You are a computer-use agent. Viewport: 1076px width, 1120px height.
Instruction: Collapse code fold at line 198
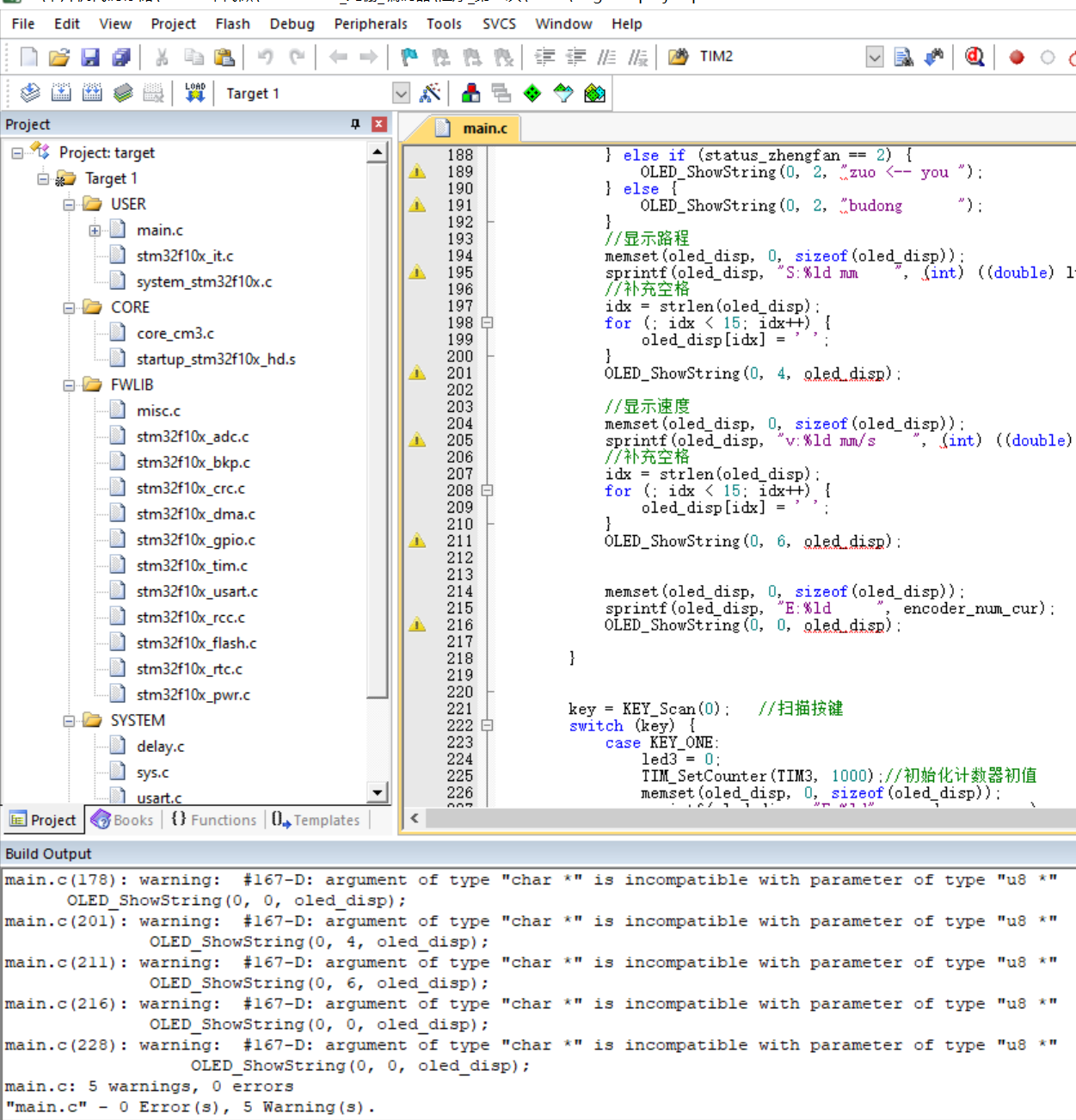(x=487, y=323)
